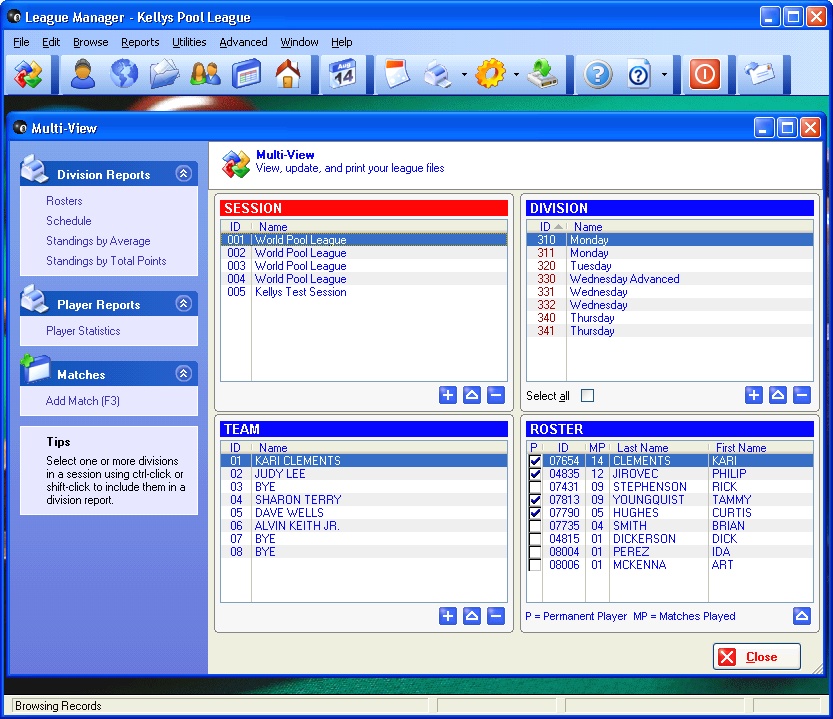
Task: Click the plus button under Session list
Action: pos(448,395)
